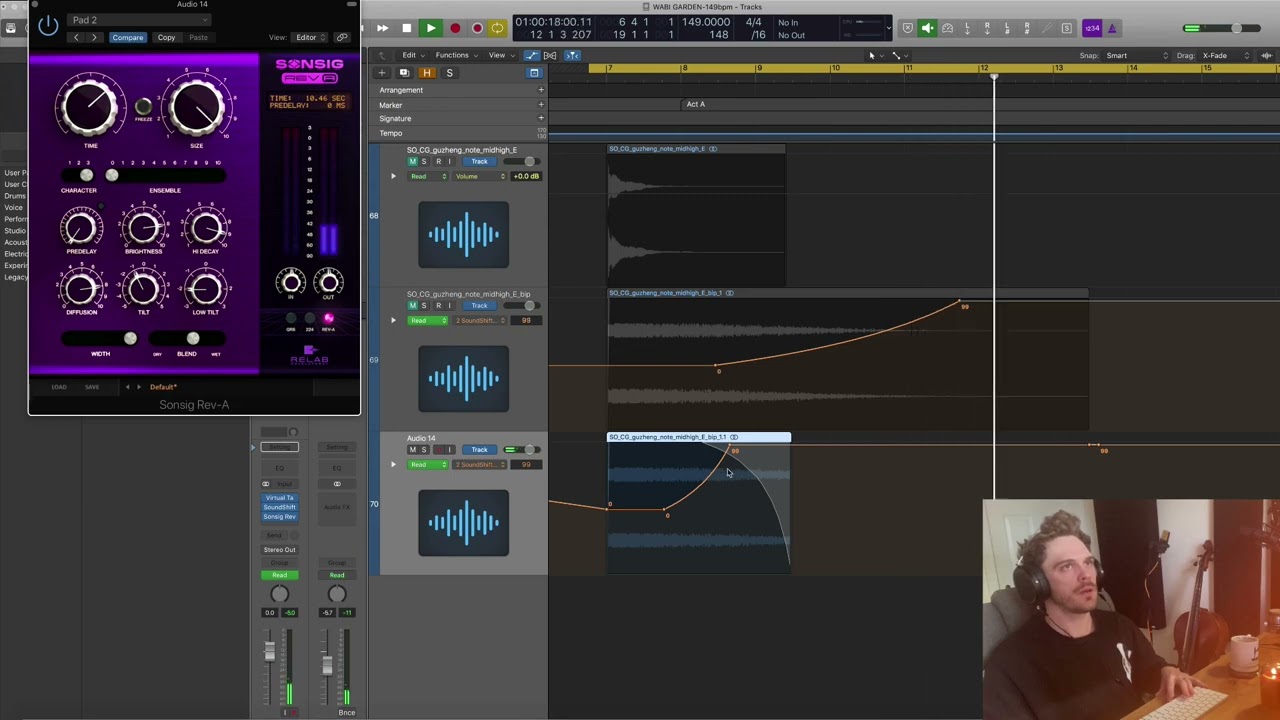1280x720 pixels.
Task: Select the Act A marker
Action: coord(696,104)
